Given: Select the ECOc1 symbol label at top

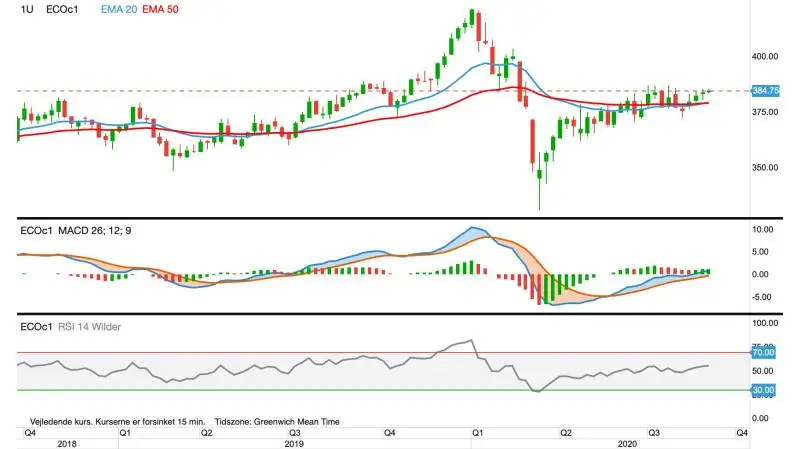Looking at the screenshot, I should [62, 9].
